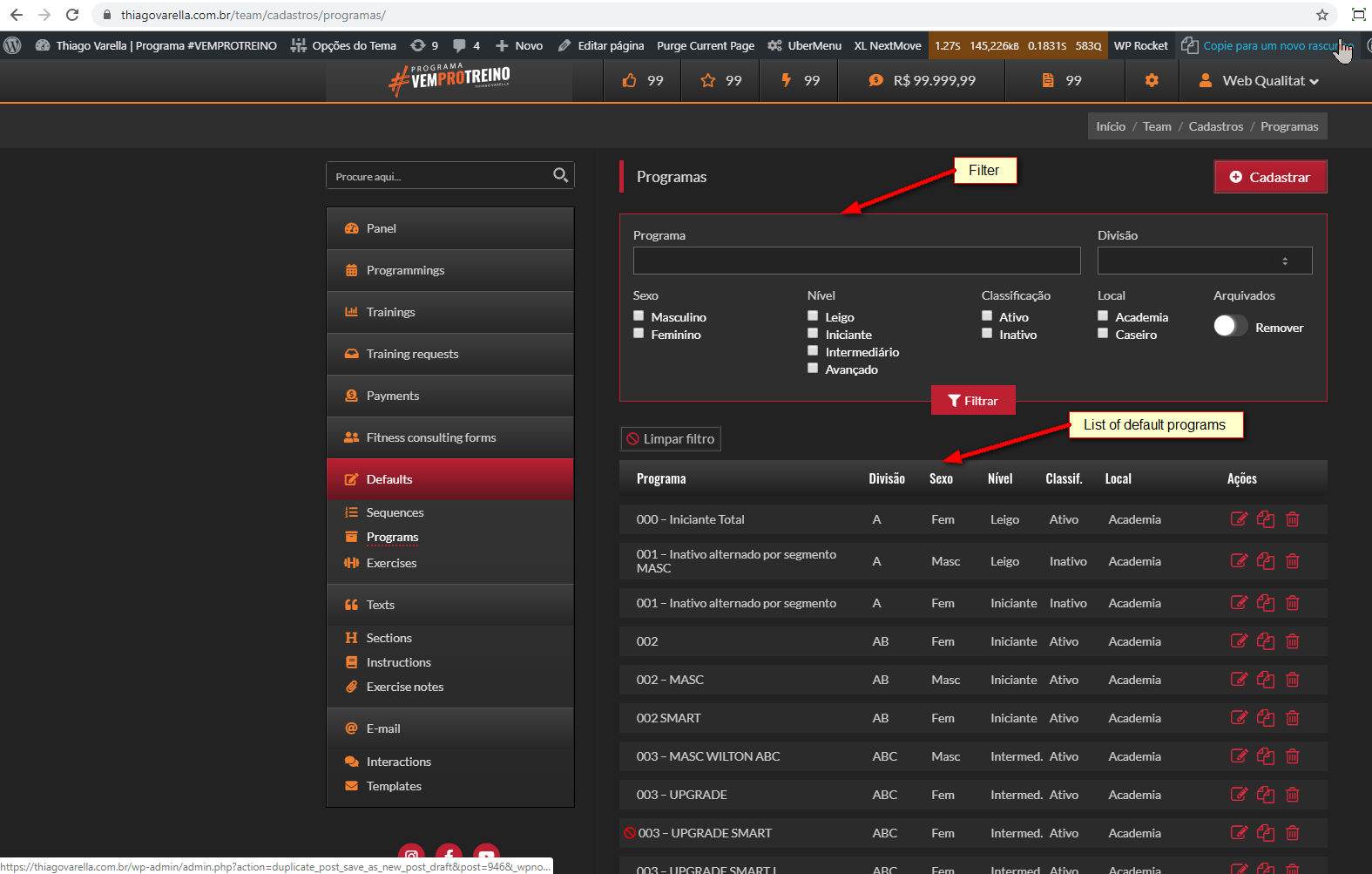Screen dimensions: 1372x874
Task: Select Sequences under Defaults
Action: coord(395,512)
